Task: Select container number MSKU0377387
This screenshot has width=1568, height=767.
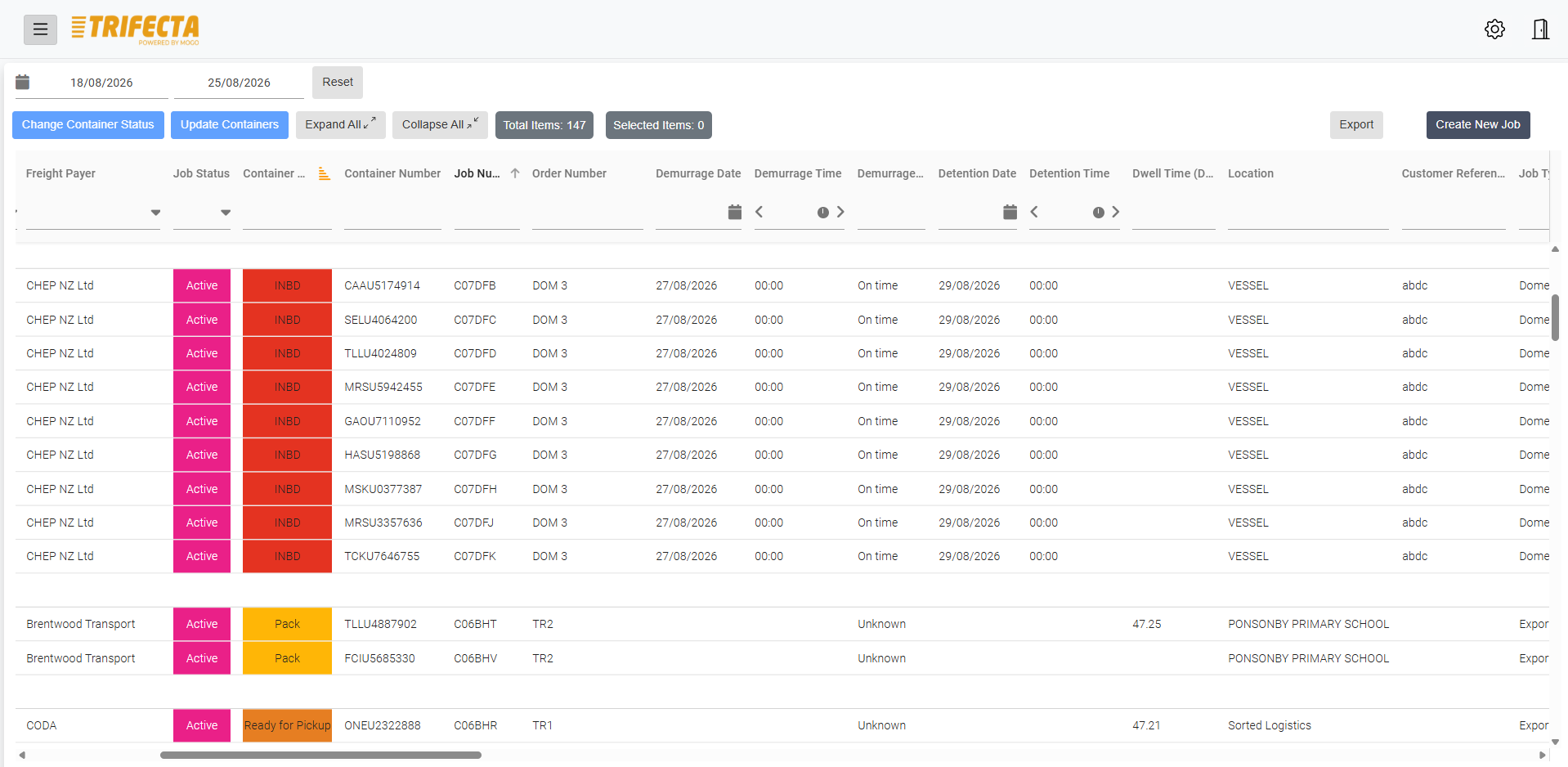Action: tap(383, 489)
